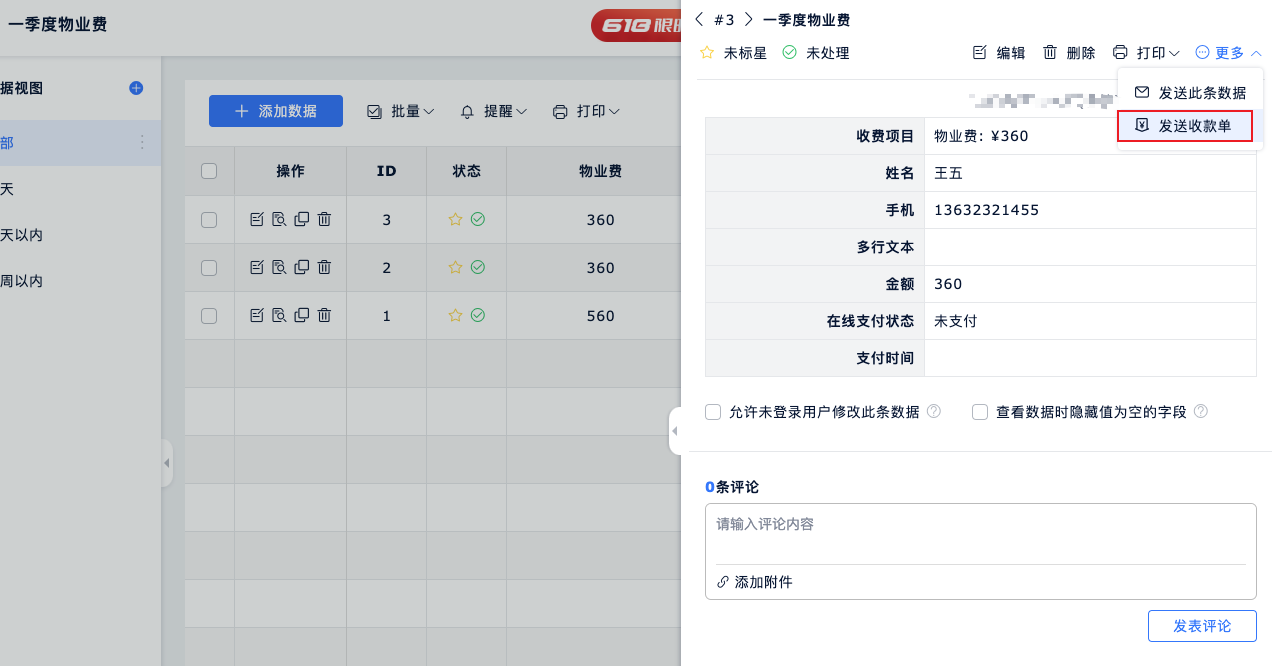Screen dimensions: 1272x666
Task: Go to previous record using left arrow
Action: coord(699,19)
